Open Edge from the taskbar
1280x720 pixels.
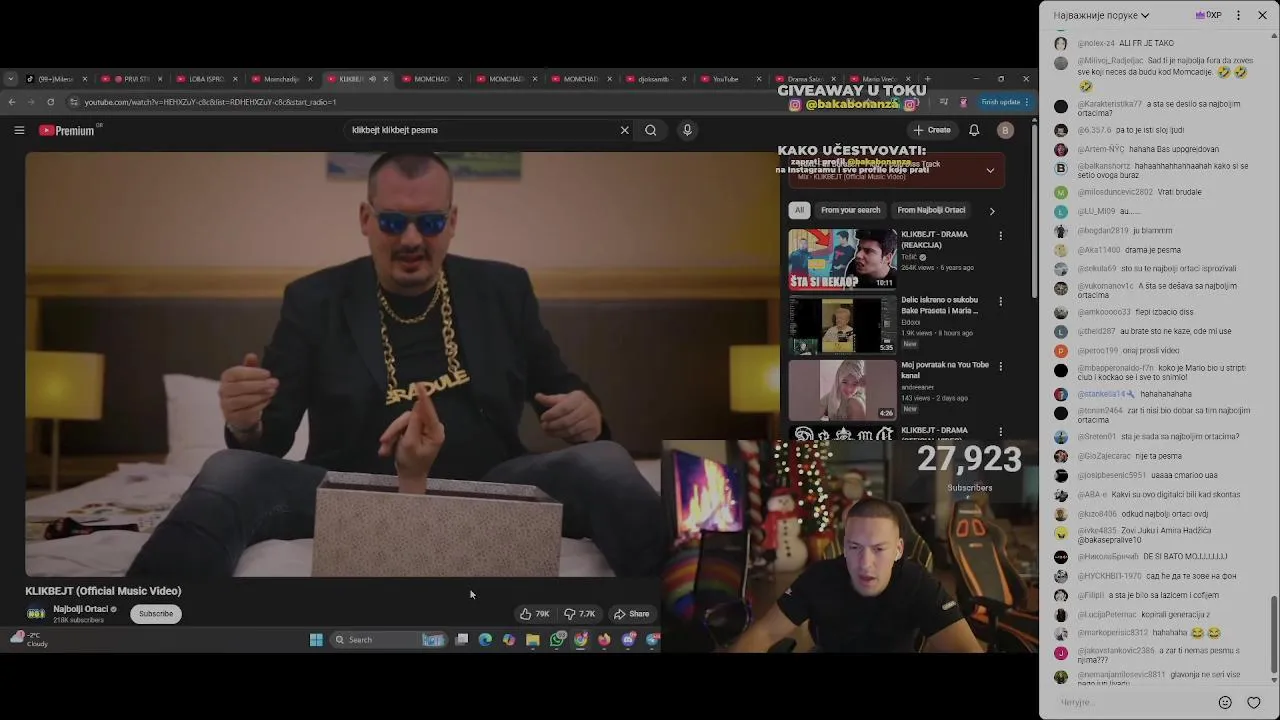click(x=485, y=640)
